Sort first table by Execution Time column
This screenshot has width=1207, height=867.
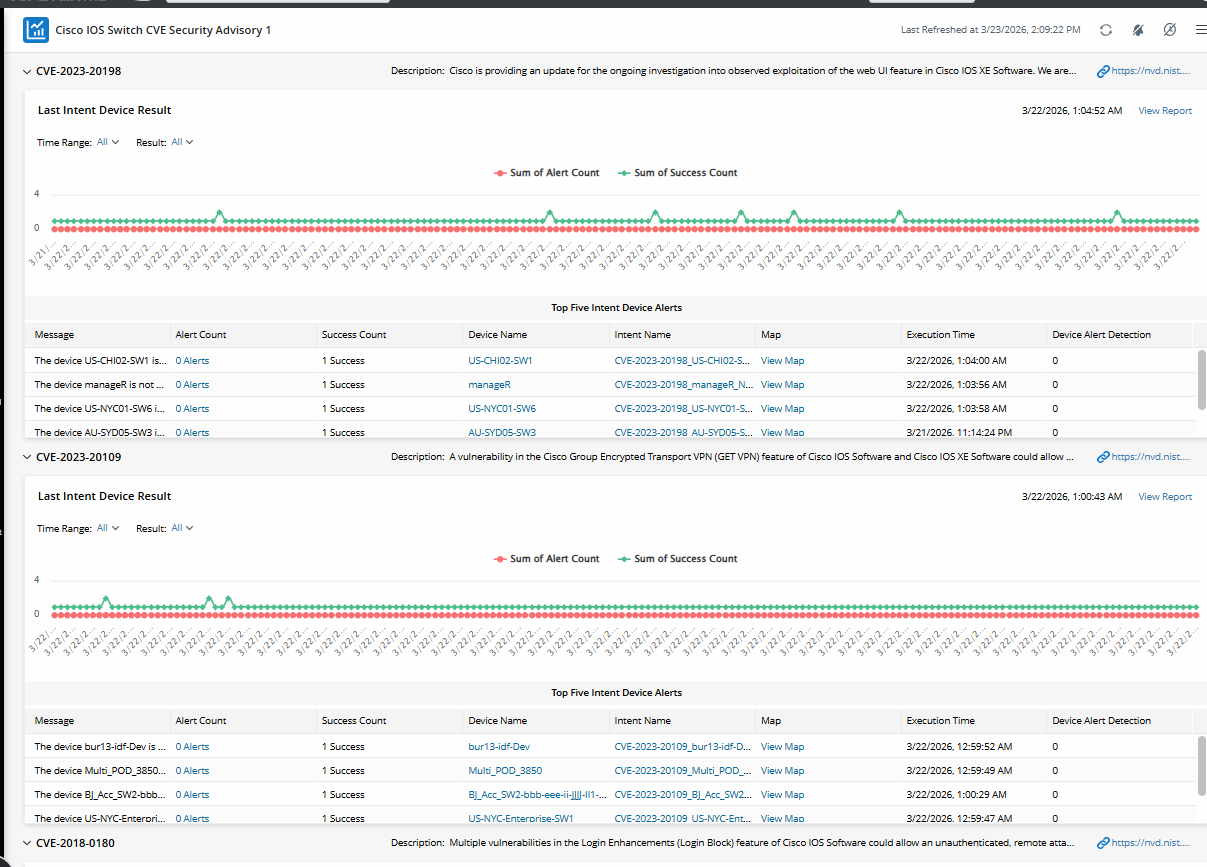[941, 335]
